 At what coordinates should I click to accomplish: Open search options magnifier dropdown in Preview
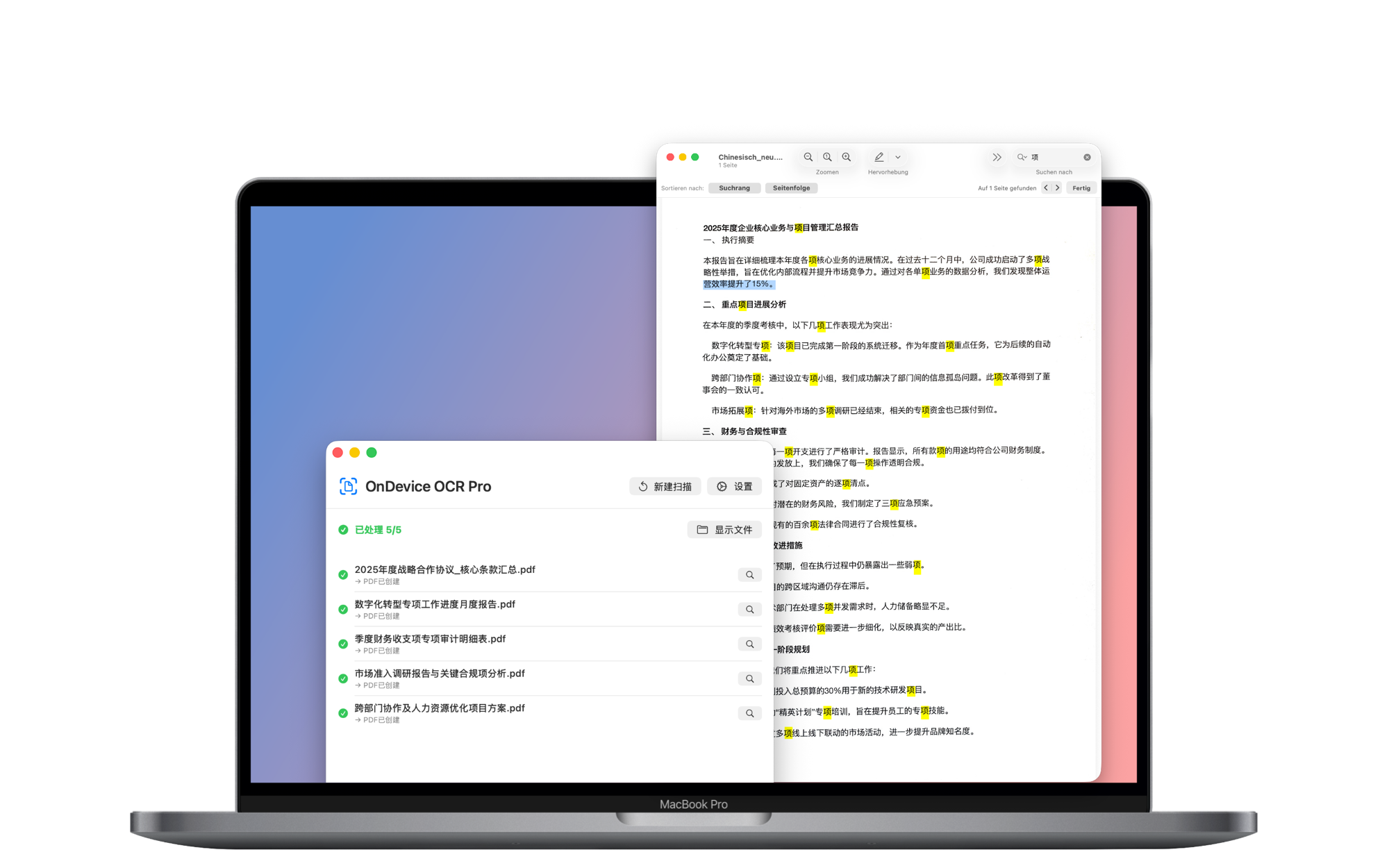pyautogui.click(x=1022, y=157)
